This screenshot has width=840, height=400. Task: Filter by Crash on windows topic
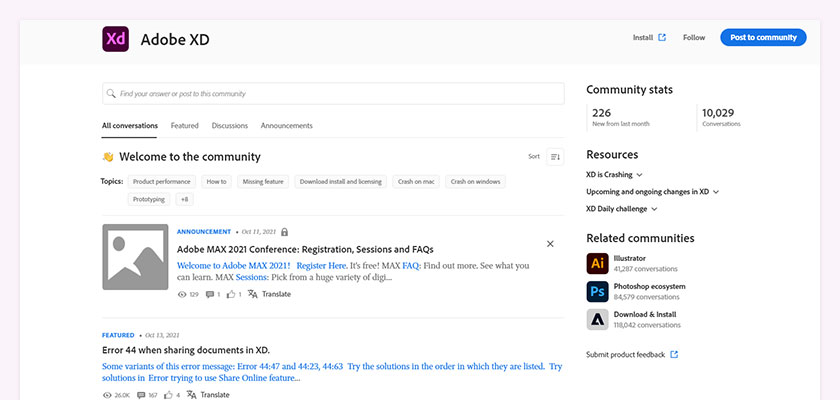pos(475,182)
